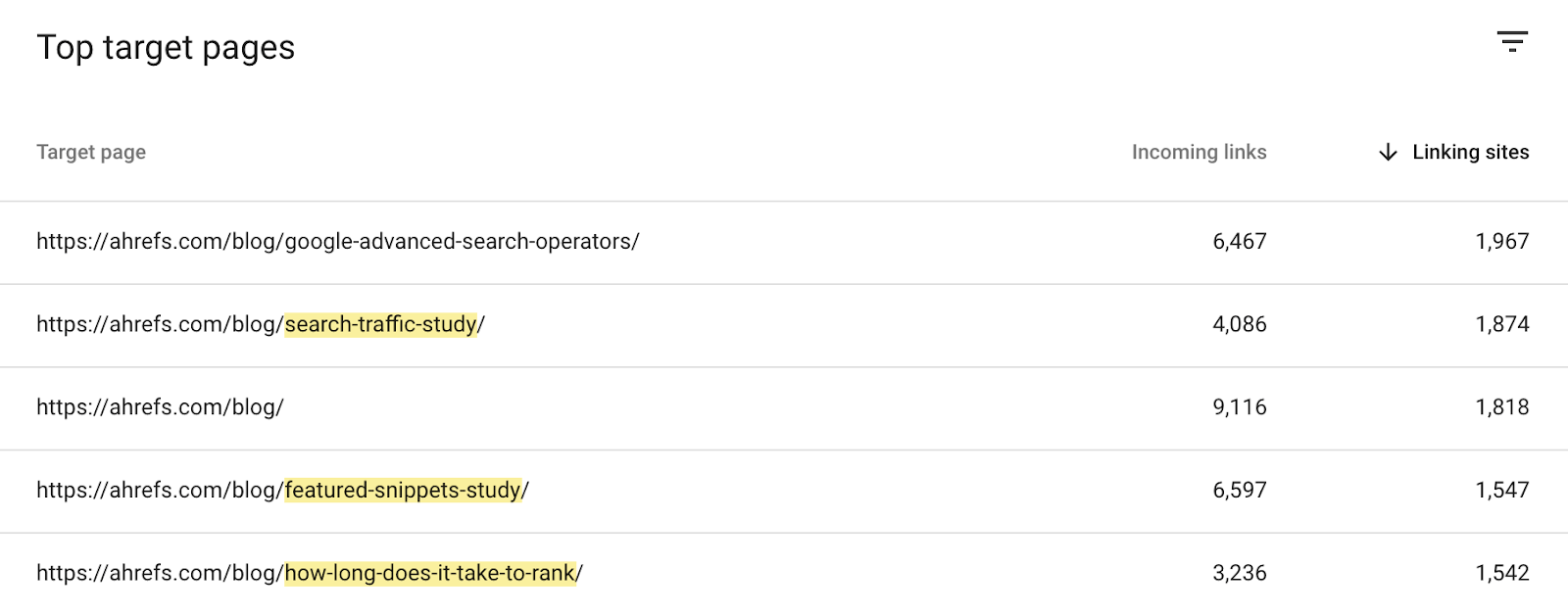Open the how-long-does-it-take-to-rank page row
The height and width of the screenshot is (615, 1568).
click(310, 573)
